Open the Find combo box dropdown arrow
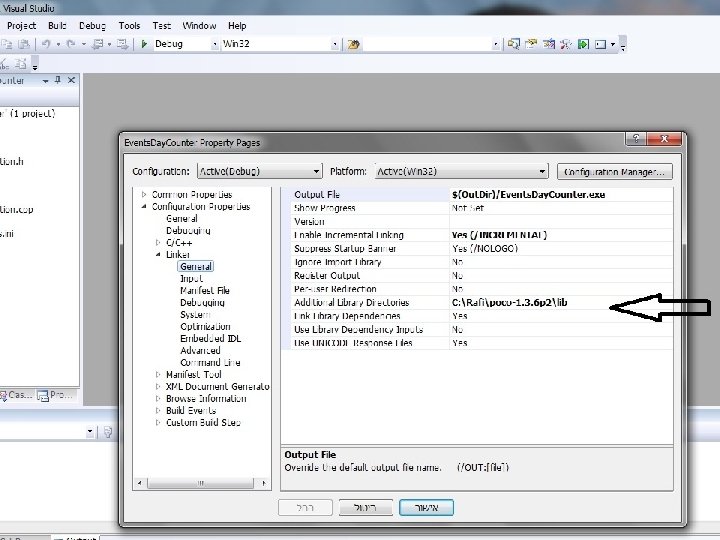 tap(495, 45)
